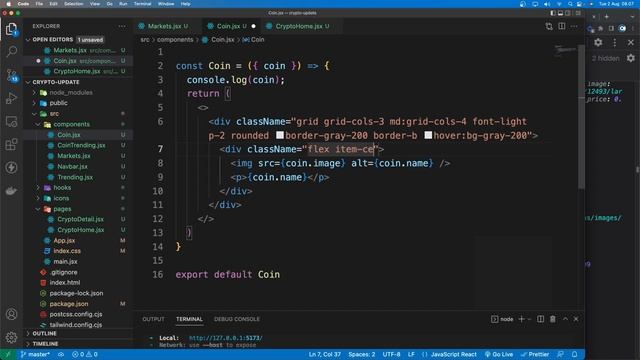Screen dimensions: 640x360
Task: Maximize the panel with the up chevron
Action: [x=565, y=319]
